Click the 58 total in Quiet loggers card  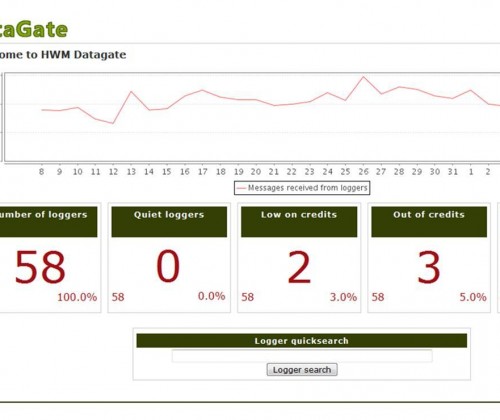point(118,297)
